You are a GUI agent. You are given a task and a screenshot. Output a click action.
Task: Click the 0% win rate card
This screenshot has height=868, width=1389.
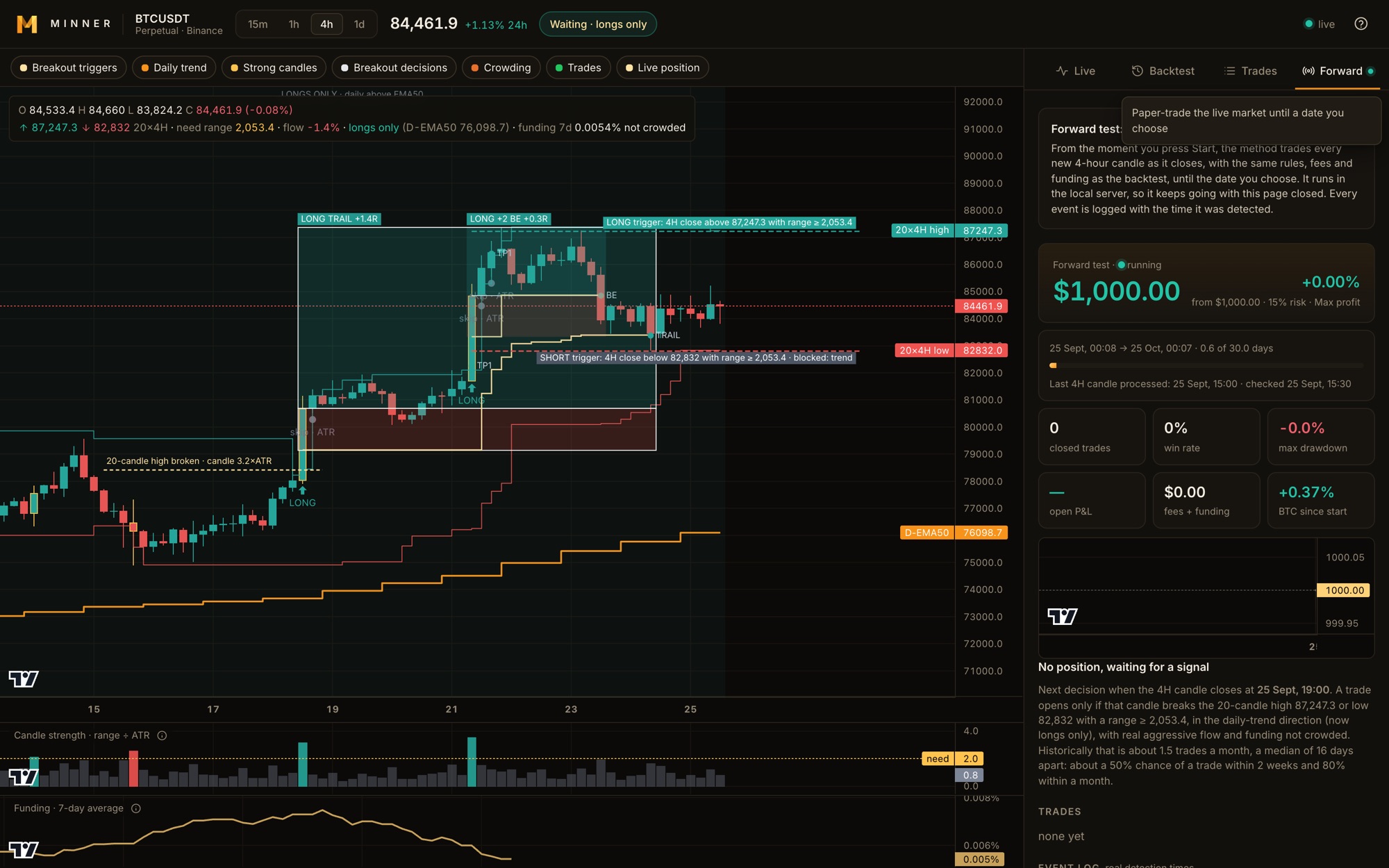pos(1206,437)
